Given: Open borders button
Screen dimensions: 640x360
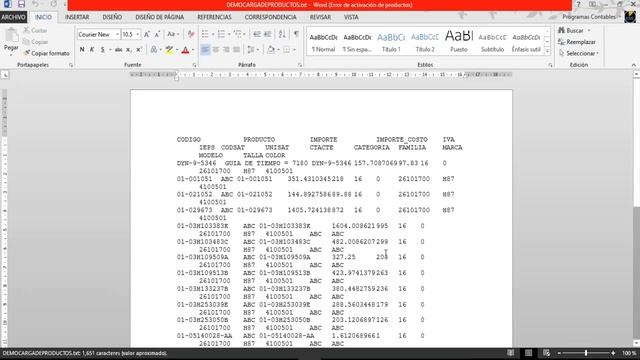Looking at the screenshot, I should pos(287,50).
